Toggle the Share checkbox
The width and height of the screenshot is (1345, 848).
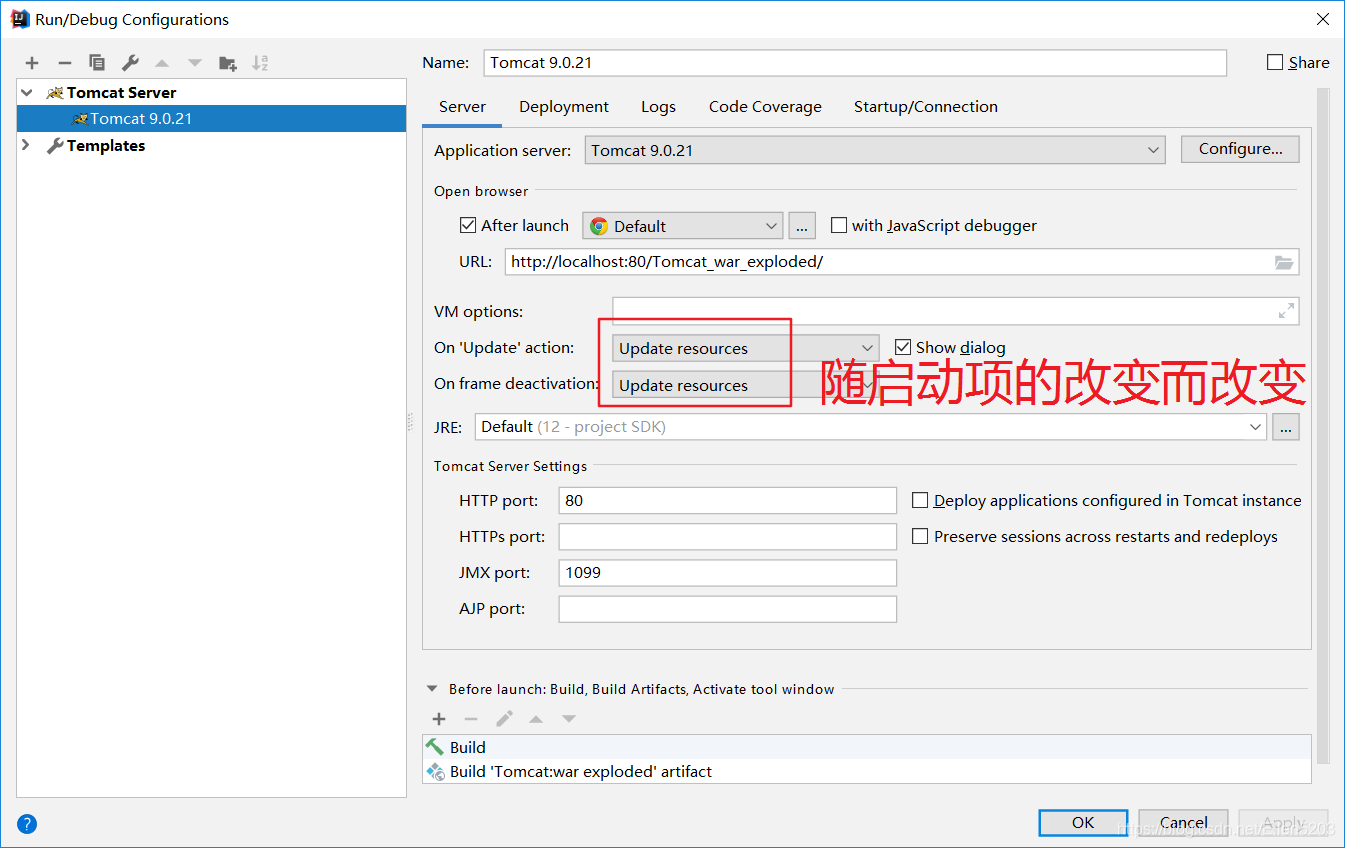[x=1275, y=62]
